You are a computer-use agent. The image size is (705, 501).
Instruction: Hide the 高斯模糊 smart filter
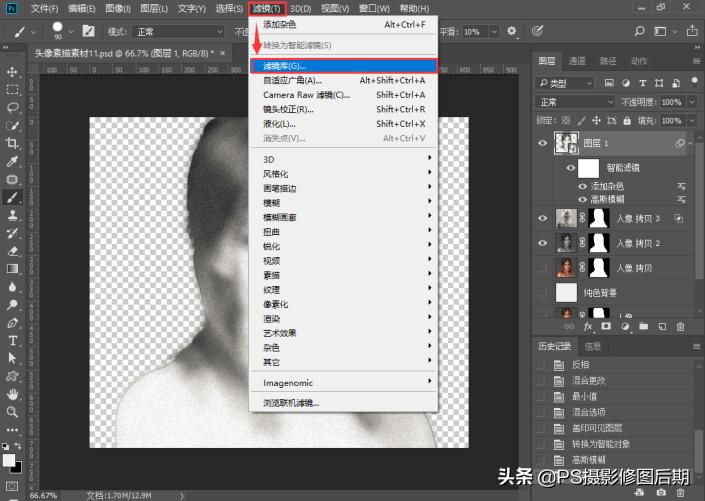[x=582, y=199]
